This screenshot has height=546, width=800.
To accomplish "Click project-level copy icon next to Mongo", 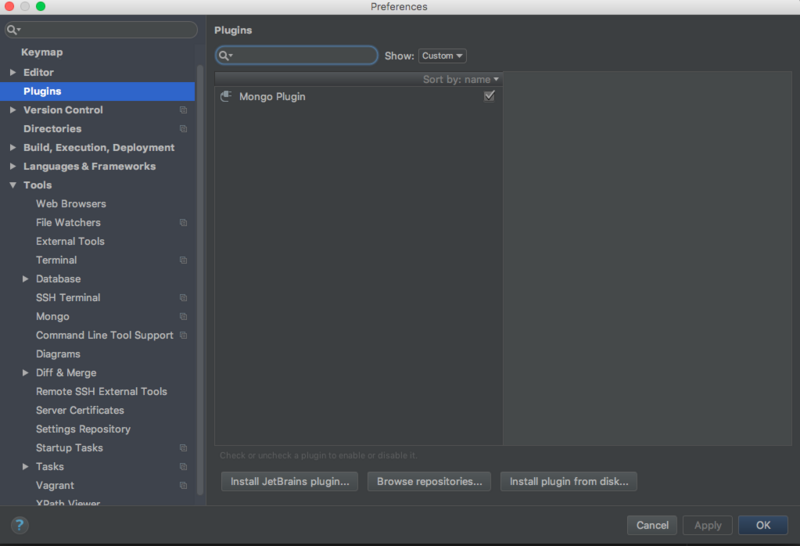I will [x=183, y=316].
